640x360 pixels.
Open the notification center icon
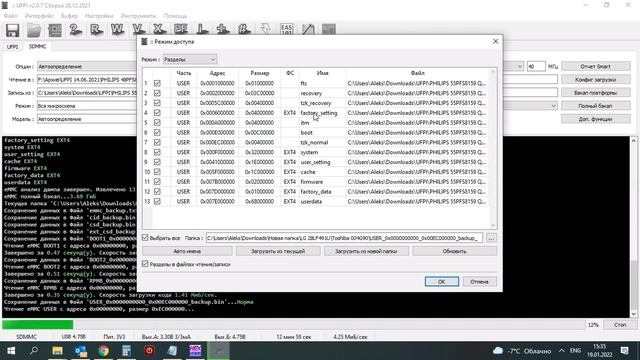[x=624, y=351]
